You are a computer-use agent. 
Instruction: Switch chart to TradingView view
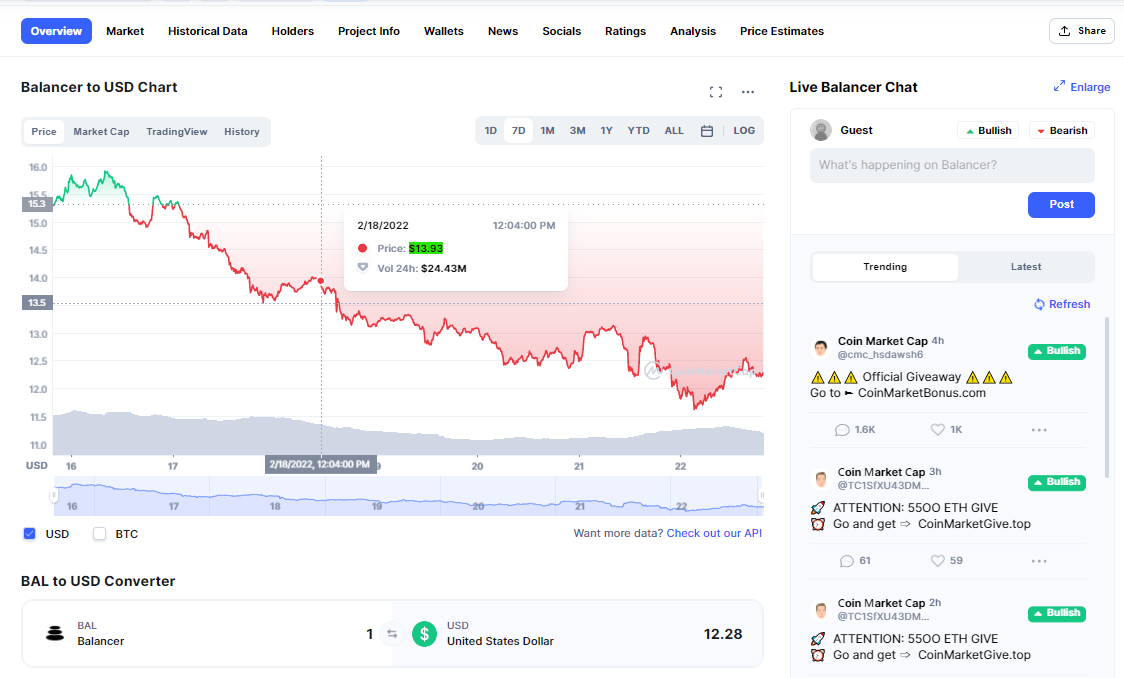click(177, 132)
